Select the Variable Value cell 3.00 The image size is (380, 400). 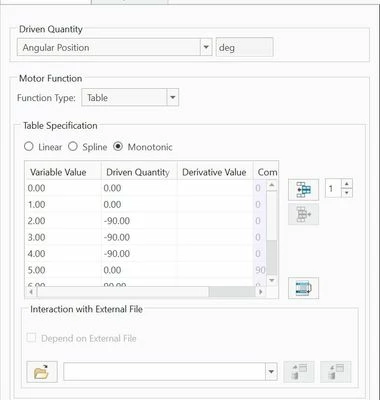pyautogui.click(x=63, y=237)
